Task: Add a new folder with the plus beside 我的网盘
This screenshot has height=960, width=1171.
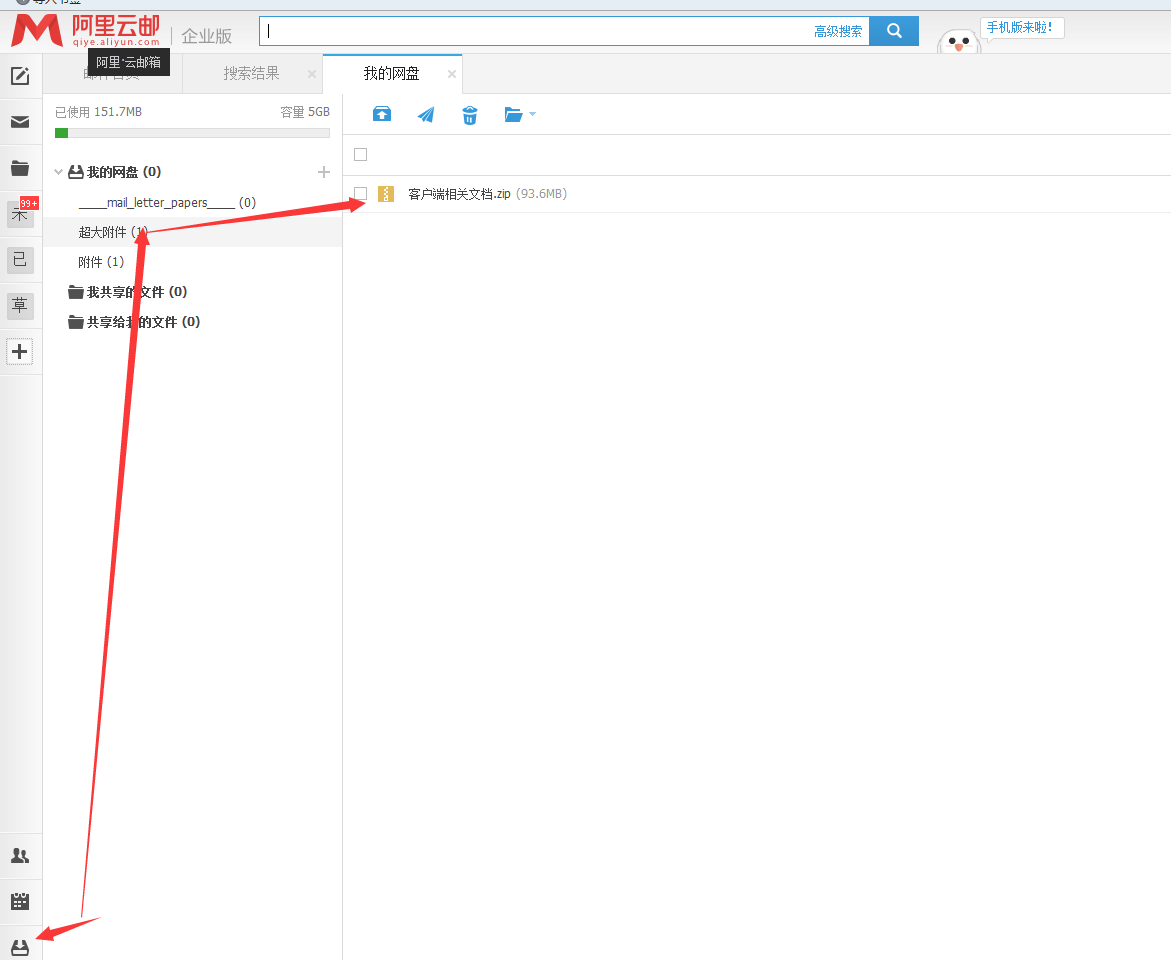Action: [x=323, y=172]
